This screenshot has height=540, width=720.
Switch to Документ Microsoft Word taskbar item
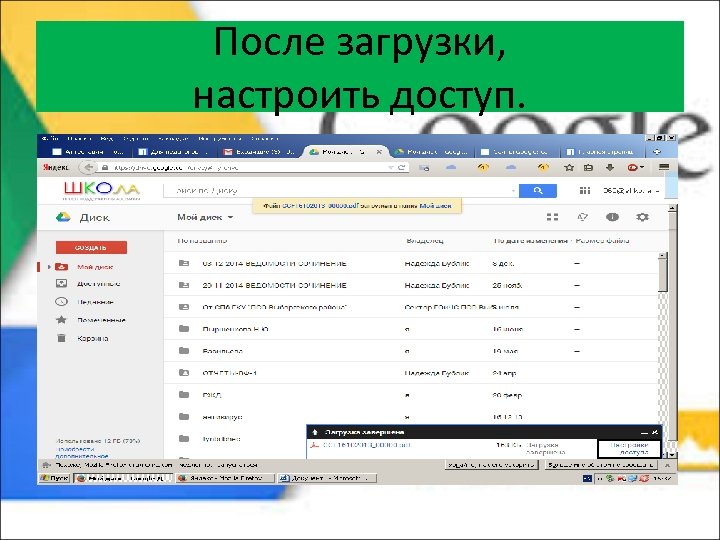326,478
